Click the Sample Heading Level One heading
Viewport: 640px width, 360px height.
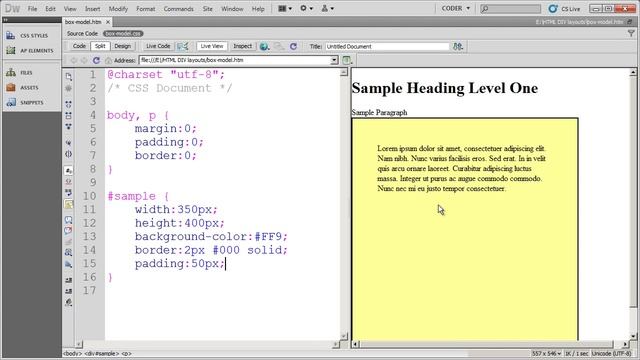click(x=444, y=88)
